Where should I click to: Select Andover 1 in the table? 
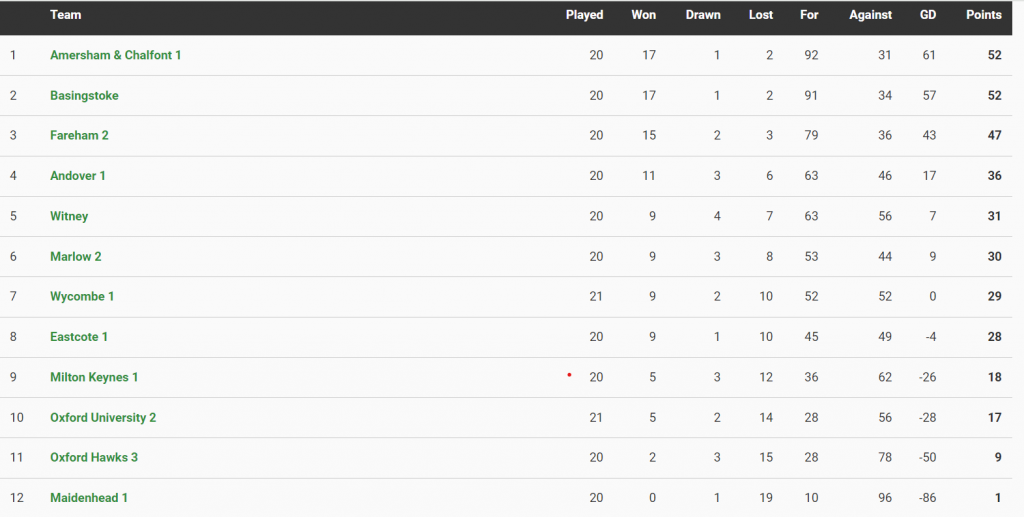click(x=77, y=176)
